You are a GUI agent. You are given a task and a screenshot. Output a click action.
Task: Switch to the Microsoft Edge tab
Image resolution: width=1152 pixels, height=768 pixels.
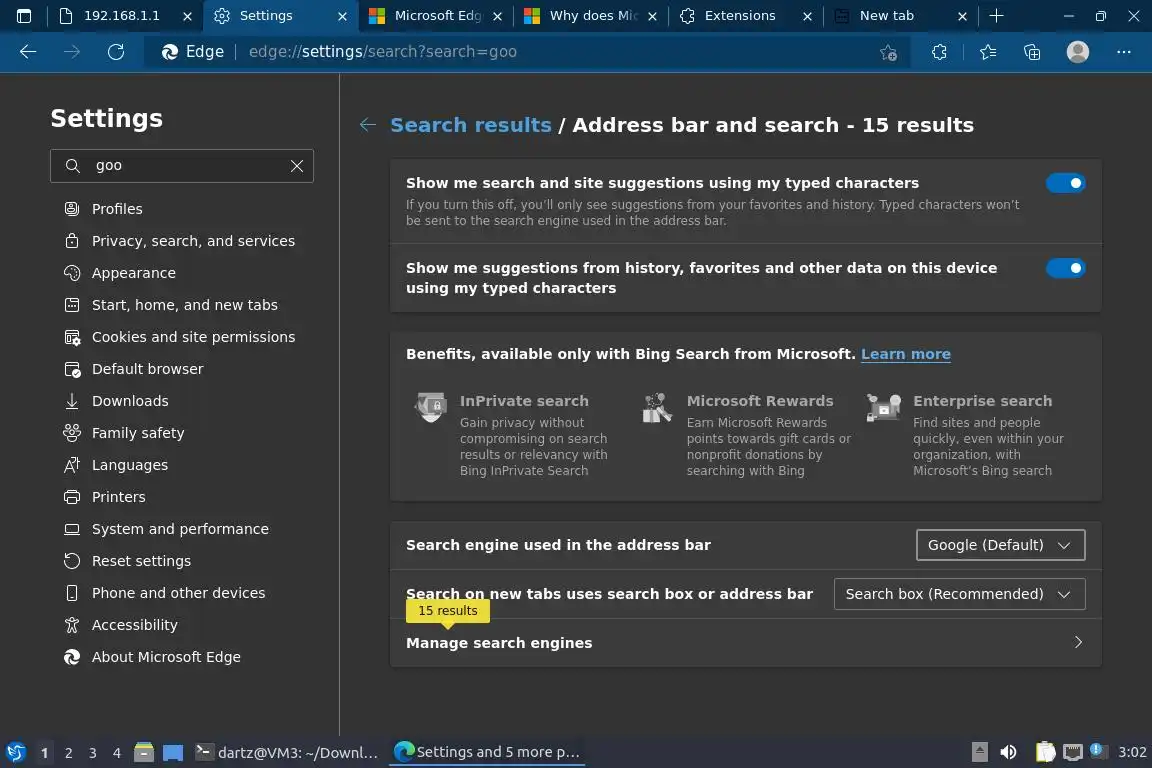[438, 15]
